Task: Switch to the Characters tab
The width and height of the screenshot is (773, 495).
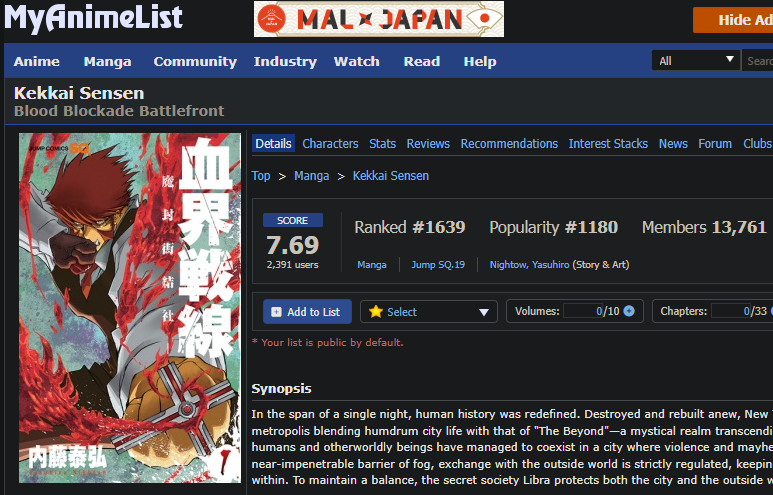Action: [330, 143]
